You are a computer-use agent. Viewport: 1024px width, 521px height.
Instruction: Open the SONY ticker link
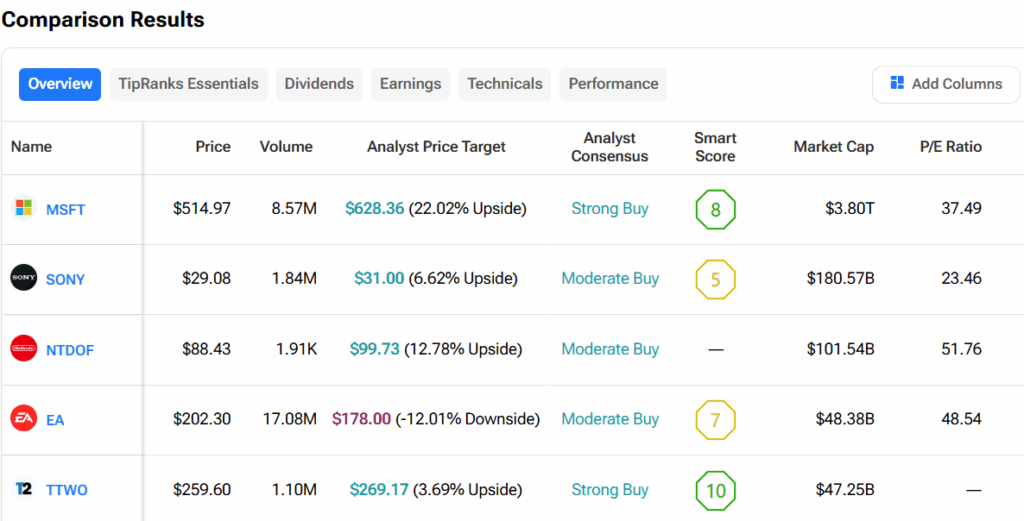coord(65,280)
